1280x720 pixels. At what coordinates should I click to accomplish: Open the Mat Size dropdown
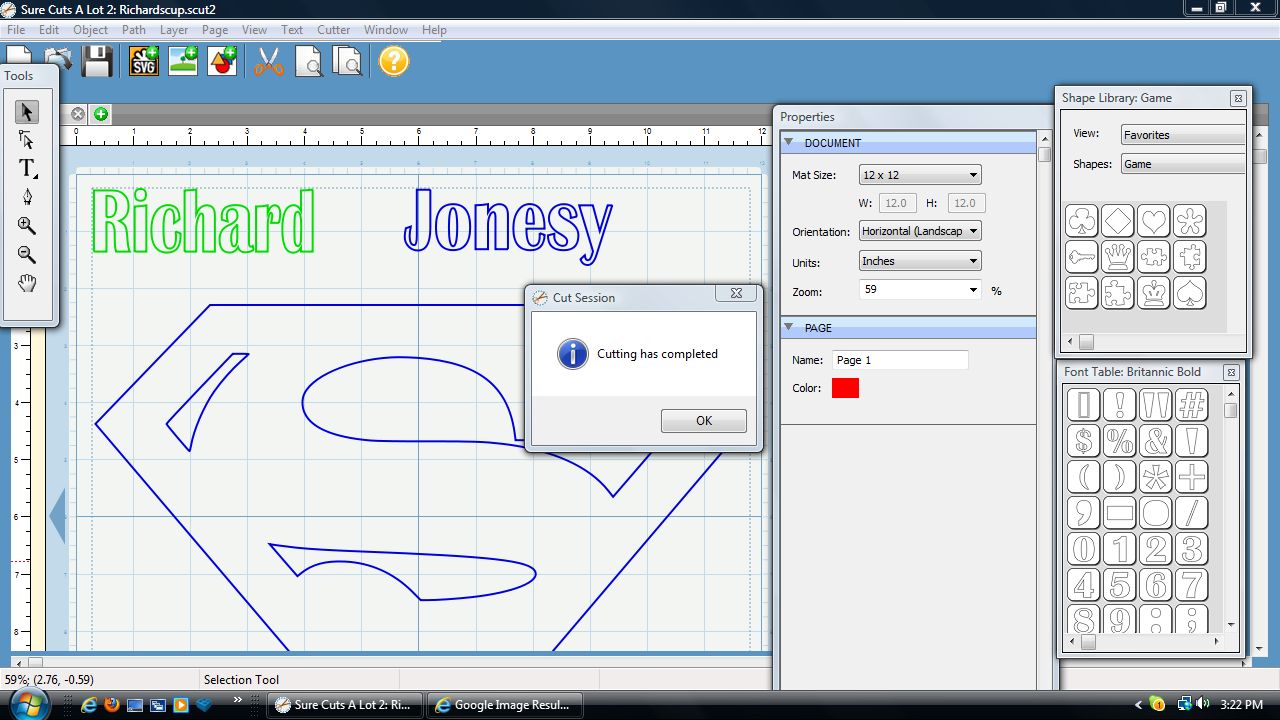(x=920, y=175)
